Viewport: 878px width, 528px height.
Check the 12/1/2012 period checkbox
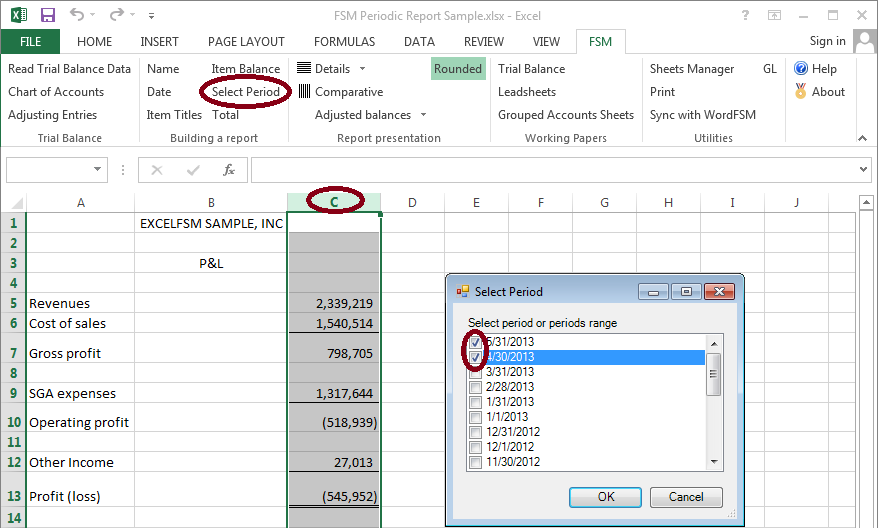475,447
